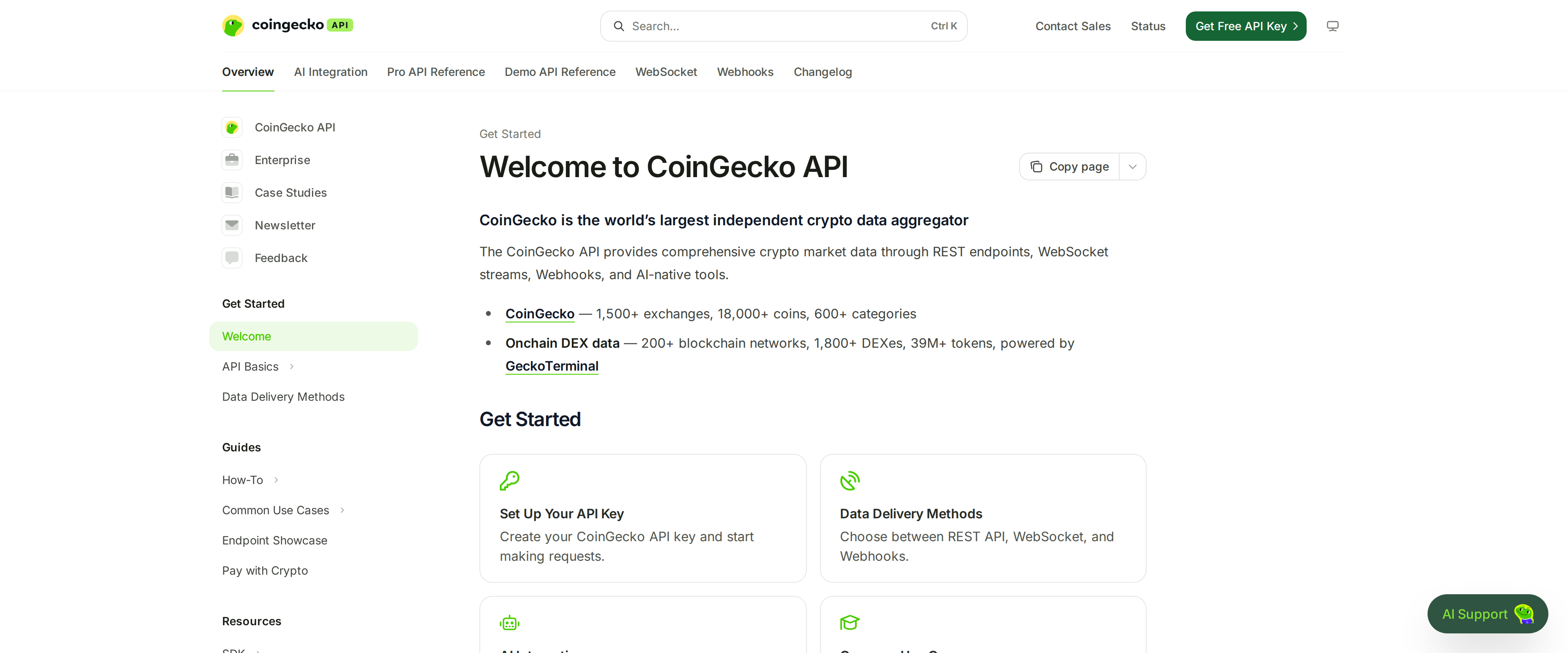The height and width of the screenshot is (653, 1568).
Task: Select Welcome in the sidebar
Action: [x=314, y=337]
